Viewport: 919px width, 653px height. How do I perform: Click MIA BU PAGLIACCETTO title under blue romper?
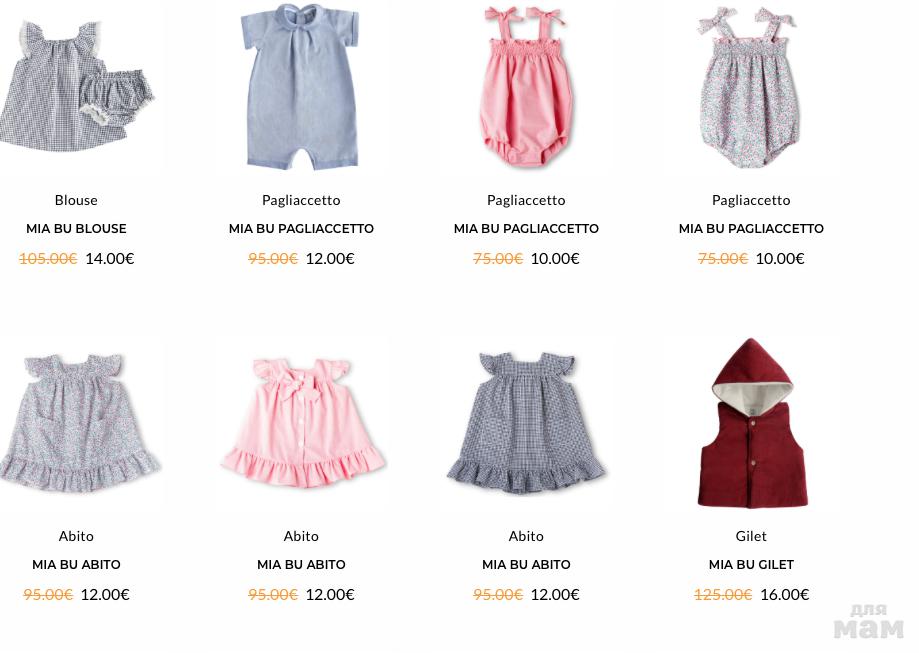coord(301,229)
